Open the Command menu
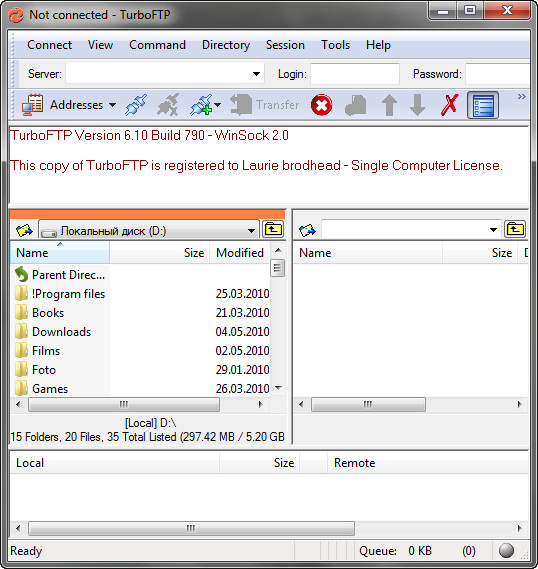The image size is (538, 569). point(157,45)
